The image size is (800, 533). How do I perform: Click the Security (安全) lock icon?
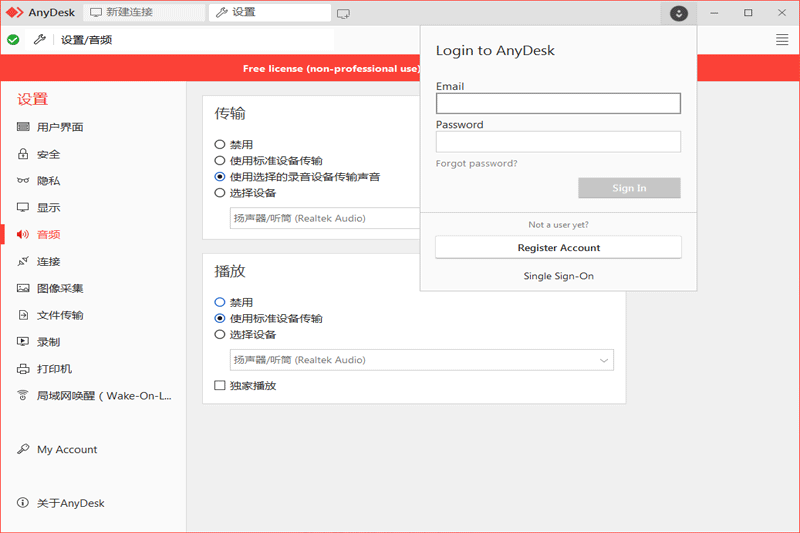(x=23, y=154)
